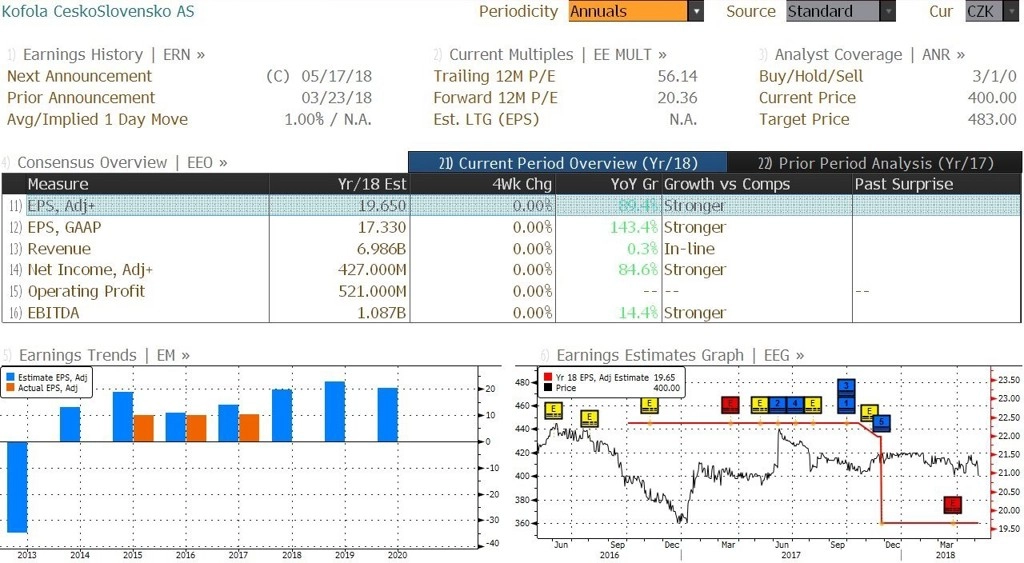The width and height of the screenshot is (1024, 563).
Task: Open Earnings Trends EM link
Action: point(104,355)
